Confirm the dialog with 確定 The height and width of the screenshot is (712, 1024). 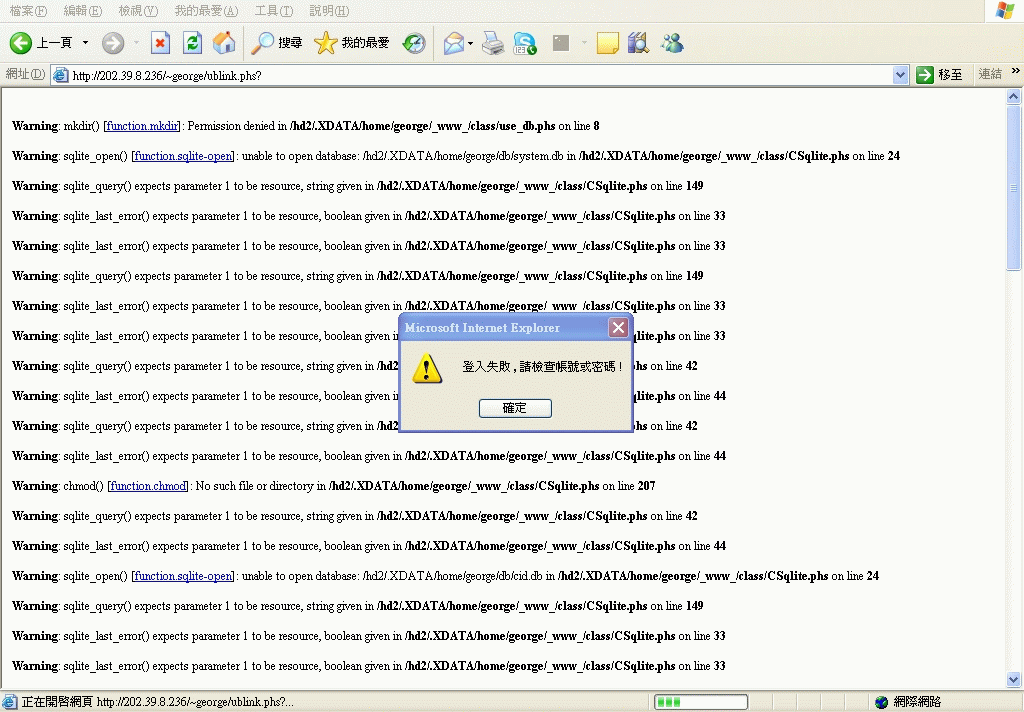[x=515, y=408]
